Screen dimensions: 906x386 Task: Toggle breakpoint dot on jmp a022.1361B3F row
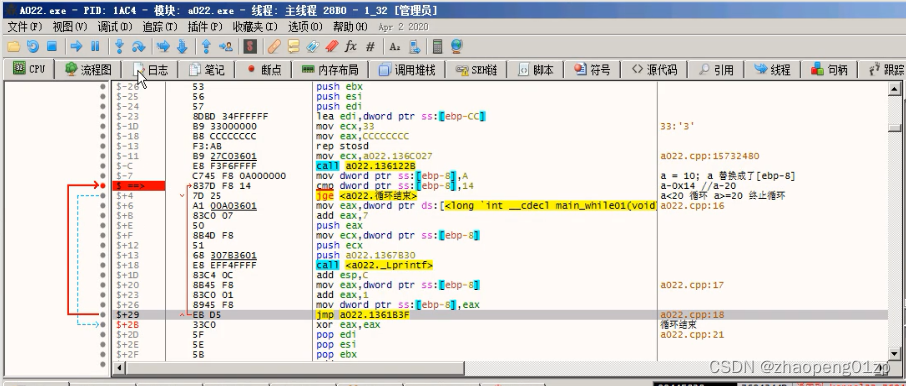[103, 315]
